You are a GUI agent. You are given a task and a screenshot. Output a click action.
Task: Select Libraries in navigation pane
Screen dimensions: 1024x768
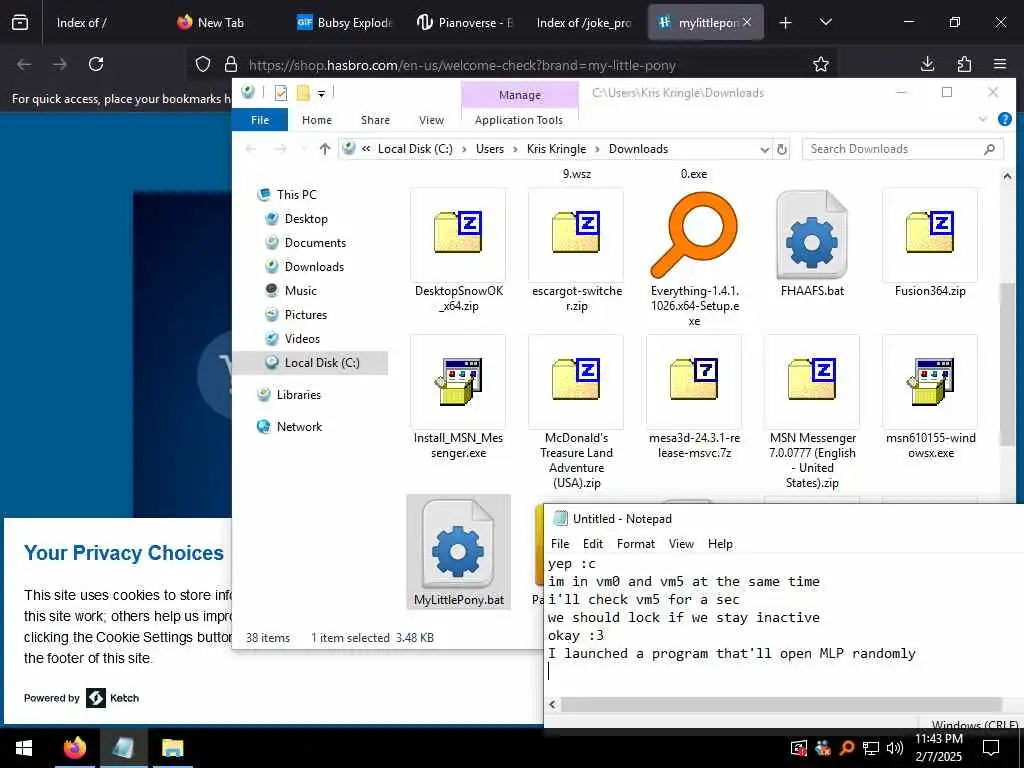click(298, 394)
